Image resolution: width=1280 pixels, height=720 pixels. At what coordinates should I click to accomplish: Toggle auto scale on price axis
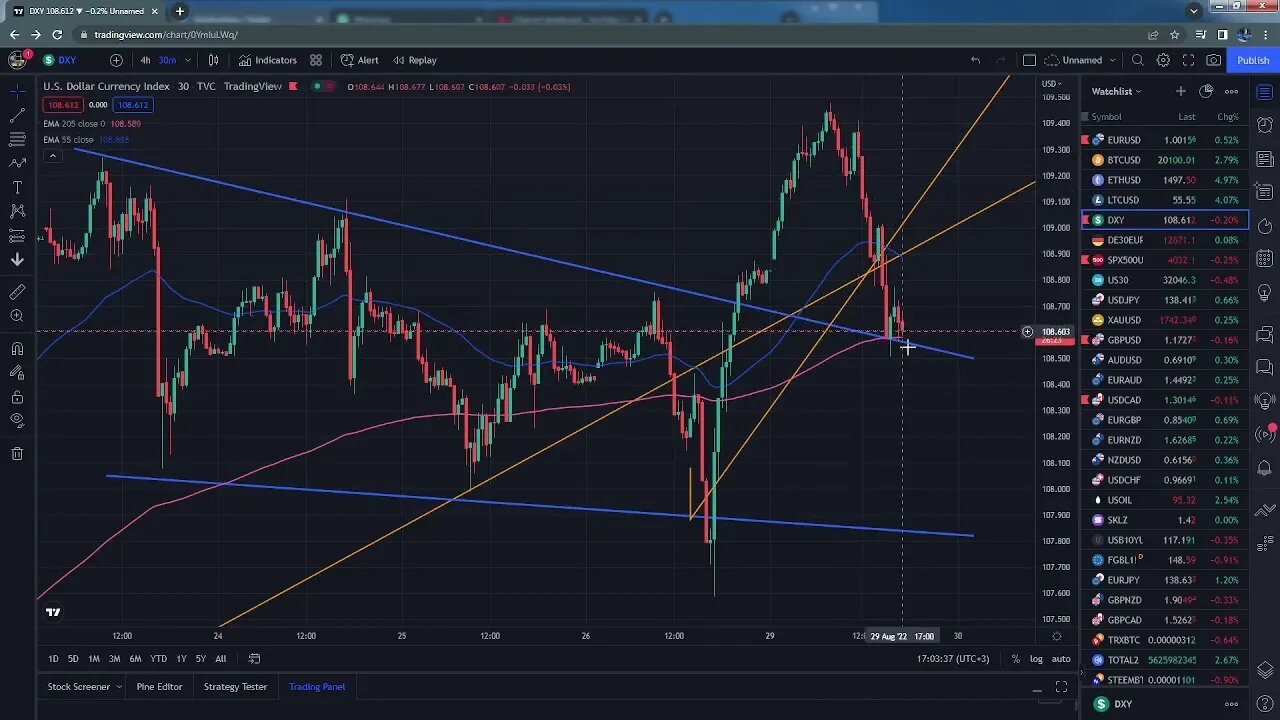point(1061,658)
